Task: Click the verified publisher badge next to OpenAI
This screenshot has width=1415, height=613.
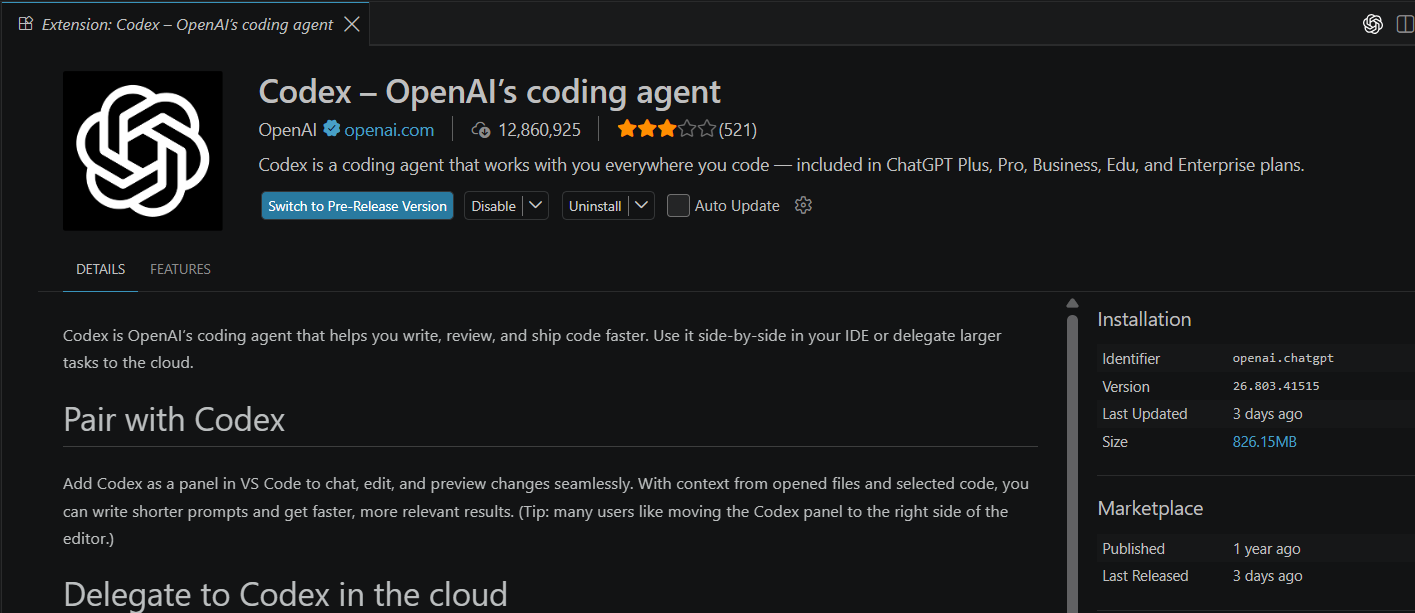Action: tap(331, 129)
